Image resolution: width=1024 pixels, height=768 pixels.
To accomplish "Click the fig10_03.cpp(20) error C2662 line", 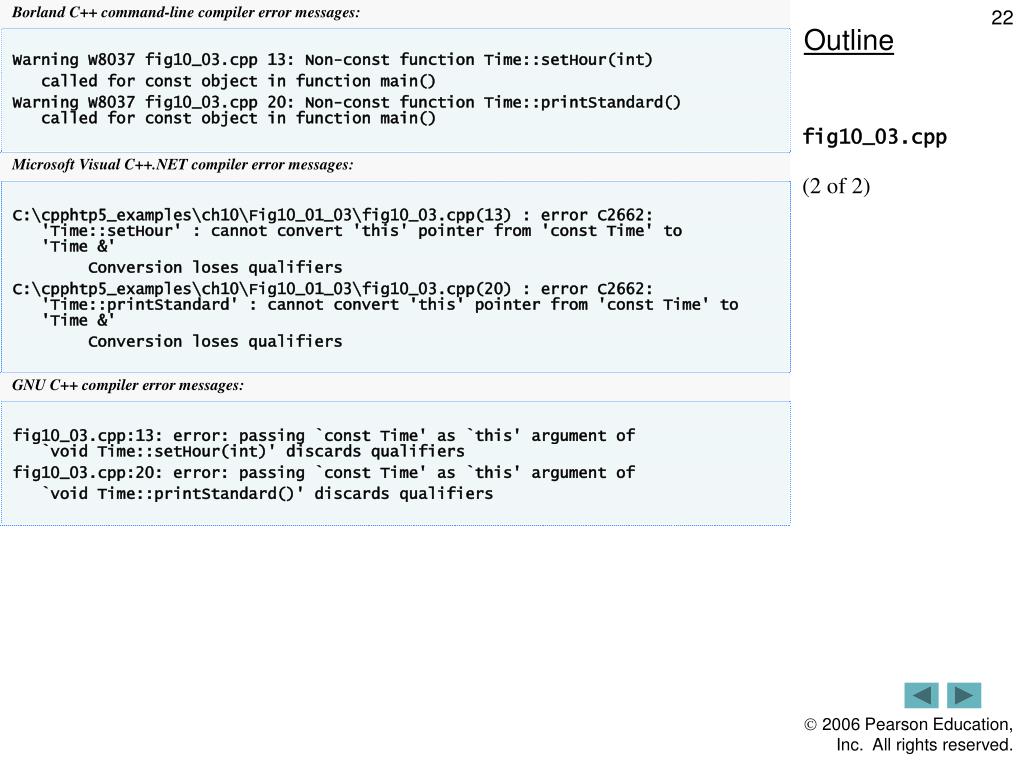I will pyautogui.click(x=332, y=289).
